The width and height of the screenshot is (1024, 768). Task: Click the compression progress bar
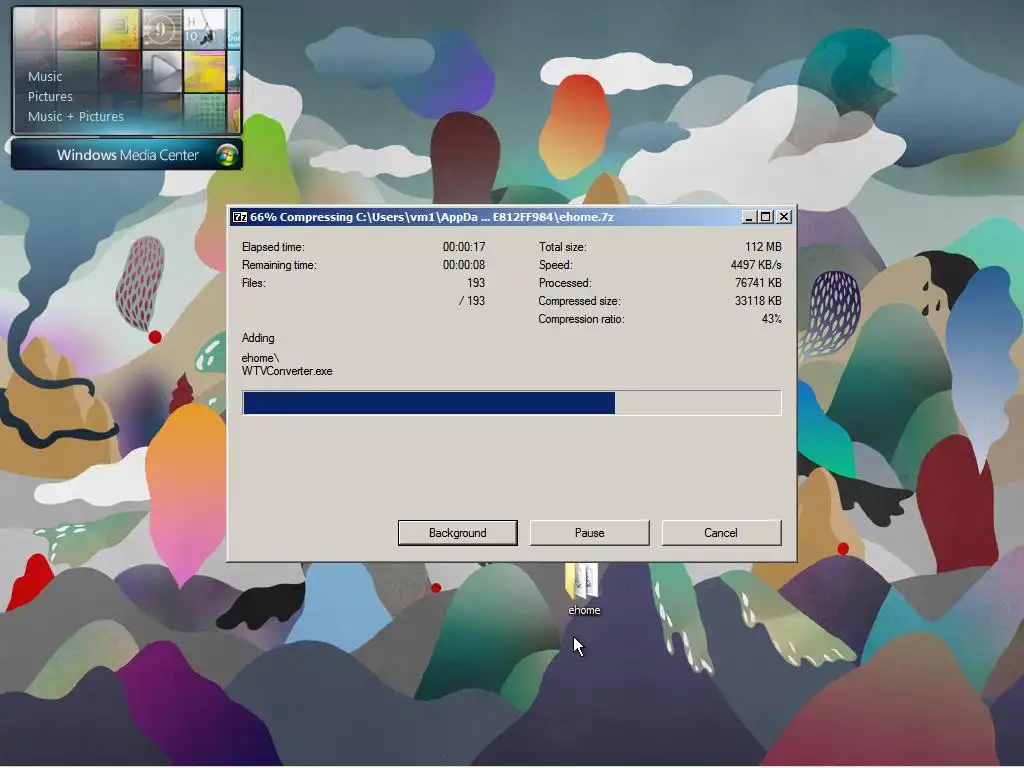tap(511, 403)
